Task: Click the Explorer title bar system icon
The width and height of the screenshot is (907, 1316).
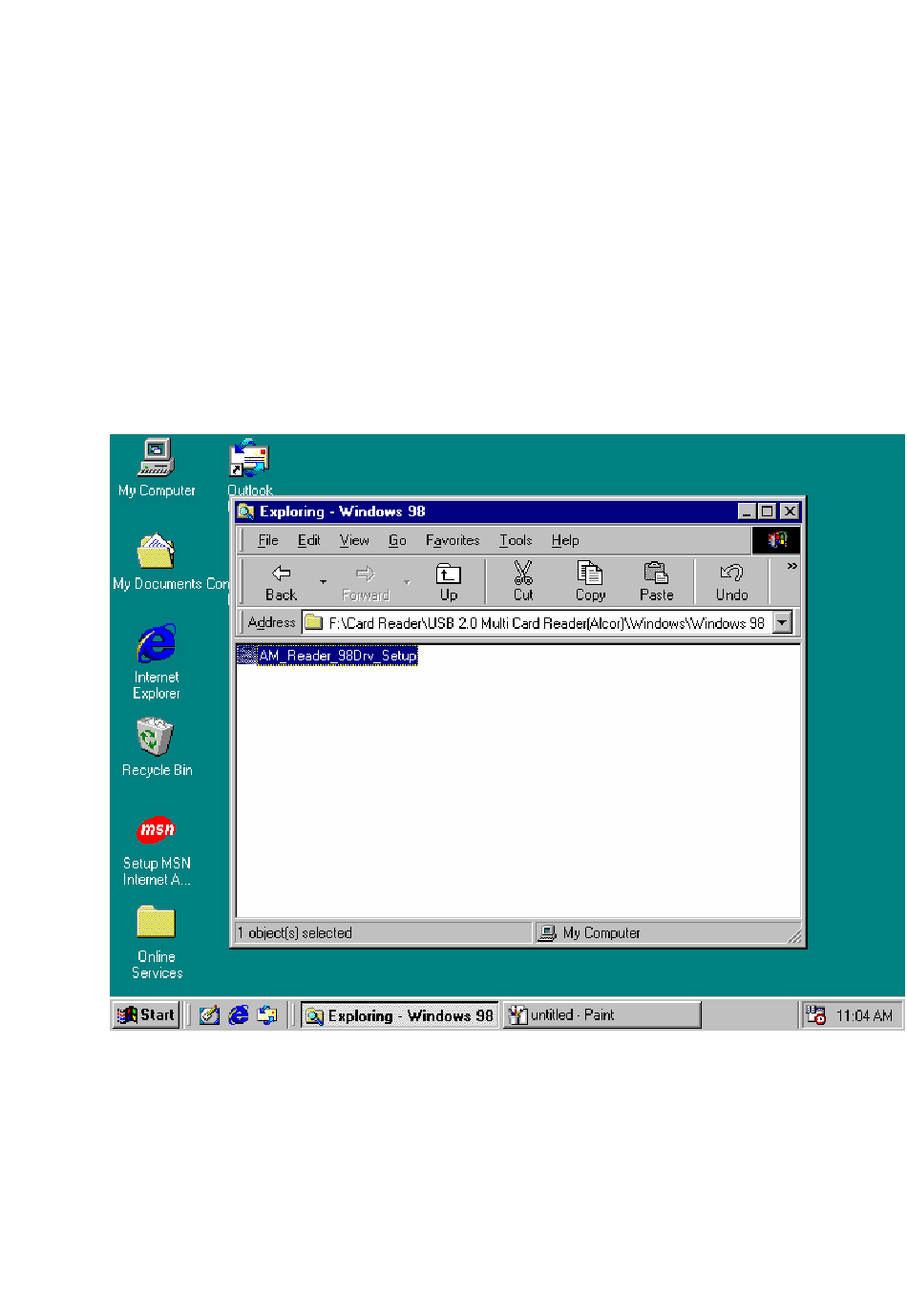Action: (x=246, y=512)
